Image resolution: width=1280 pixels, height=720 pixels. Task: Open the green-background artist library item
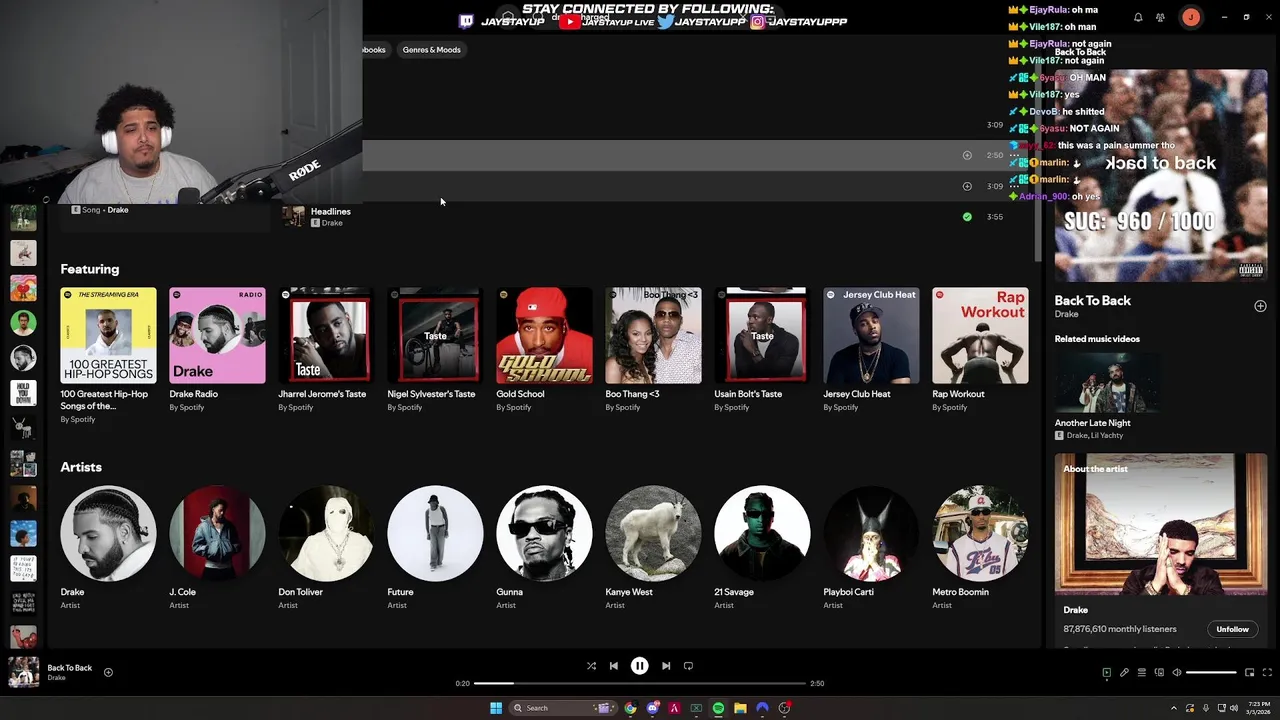[23, 323]
